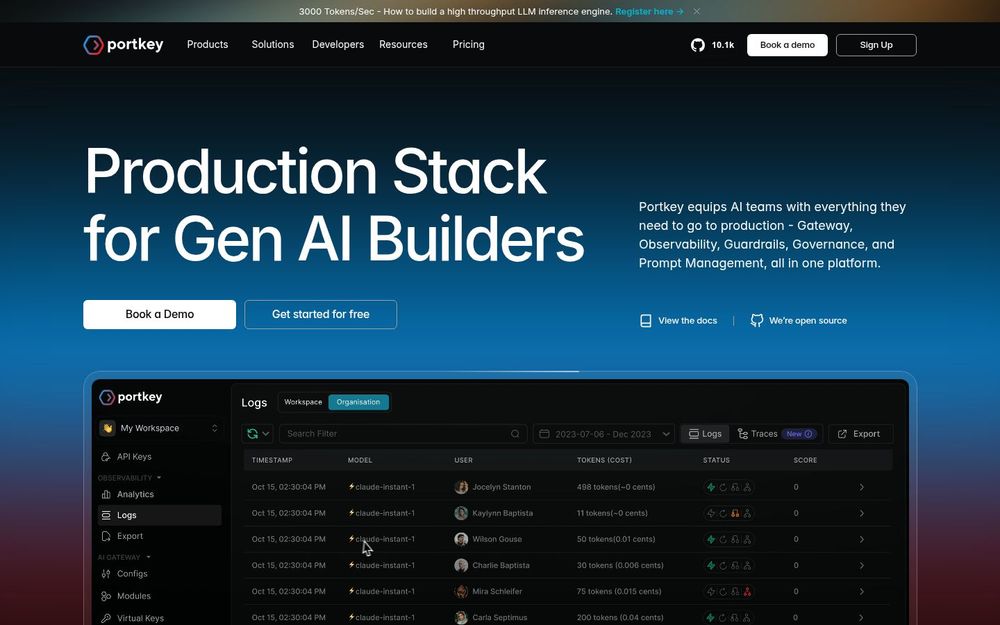This screenshot has height=625, width=1000.
Task: Expand Mira Schleifer's log row chevron
Action: [x=862, y=592]
